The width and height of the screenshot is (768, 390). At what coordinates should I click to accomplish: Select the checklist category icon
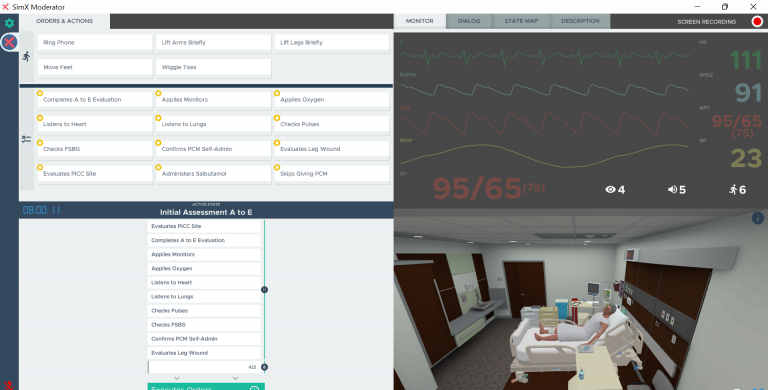coord(26,139)
